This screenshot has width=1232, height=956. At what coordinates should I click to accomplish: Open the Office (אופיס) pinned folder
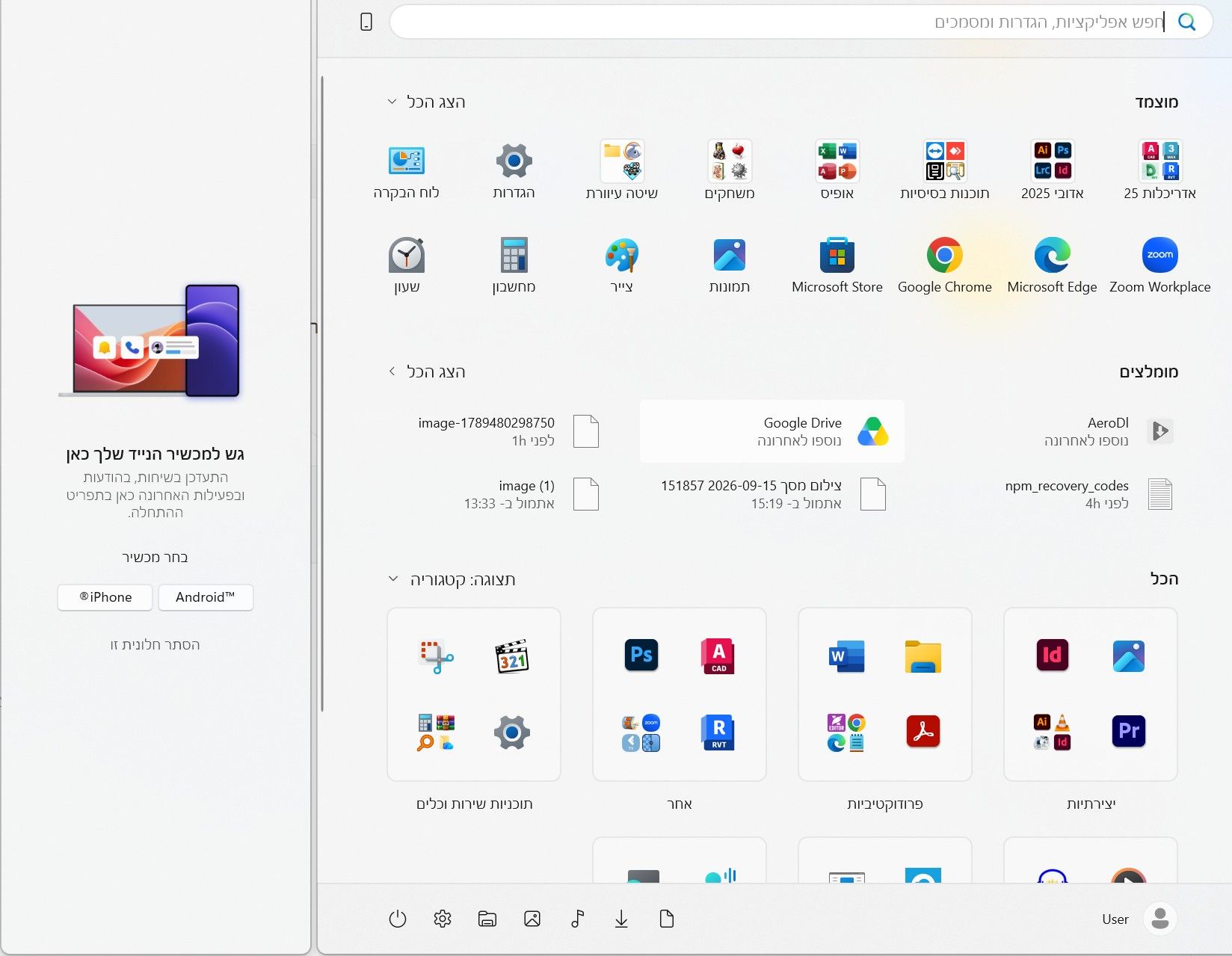837,171
